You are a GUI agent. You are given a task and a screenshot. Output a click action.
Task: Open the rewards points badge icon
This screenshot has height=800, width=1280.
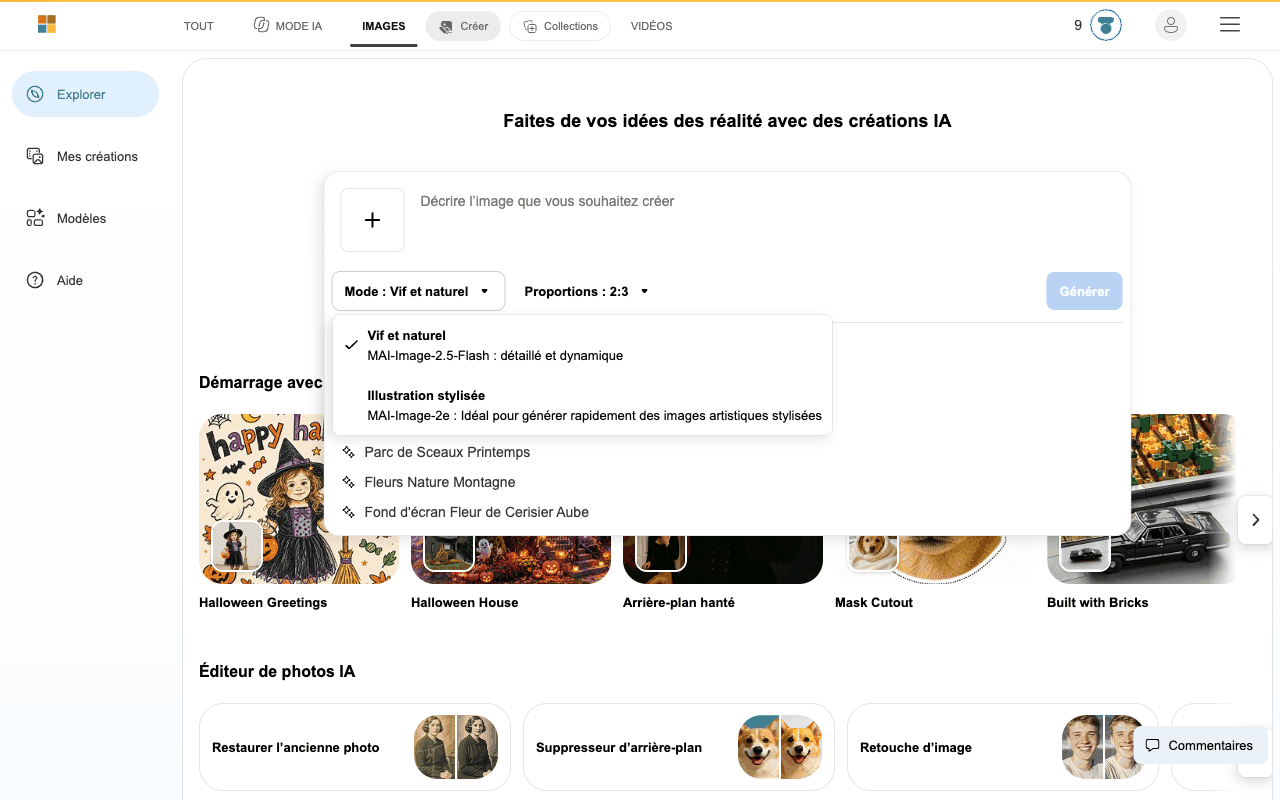1105,25
